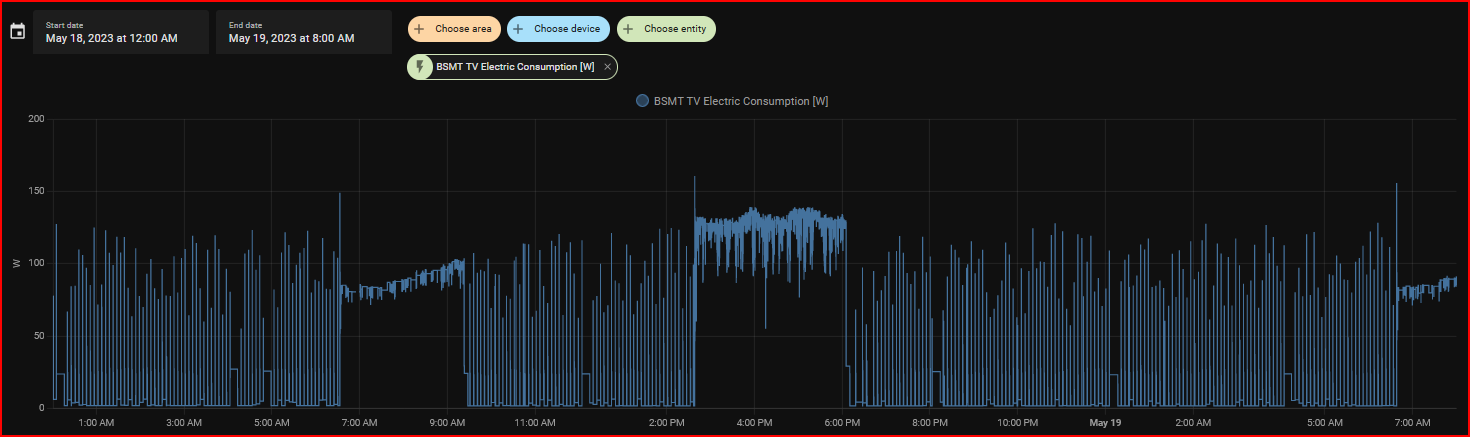Click the plus icon on Choose device chip

click(x=518, y=29)
